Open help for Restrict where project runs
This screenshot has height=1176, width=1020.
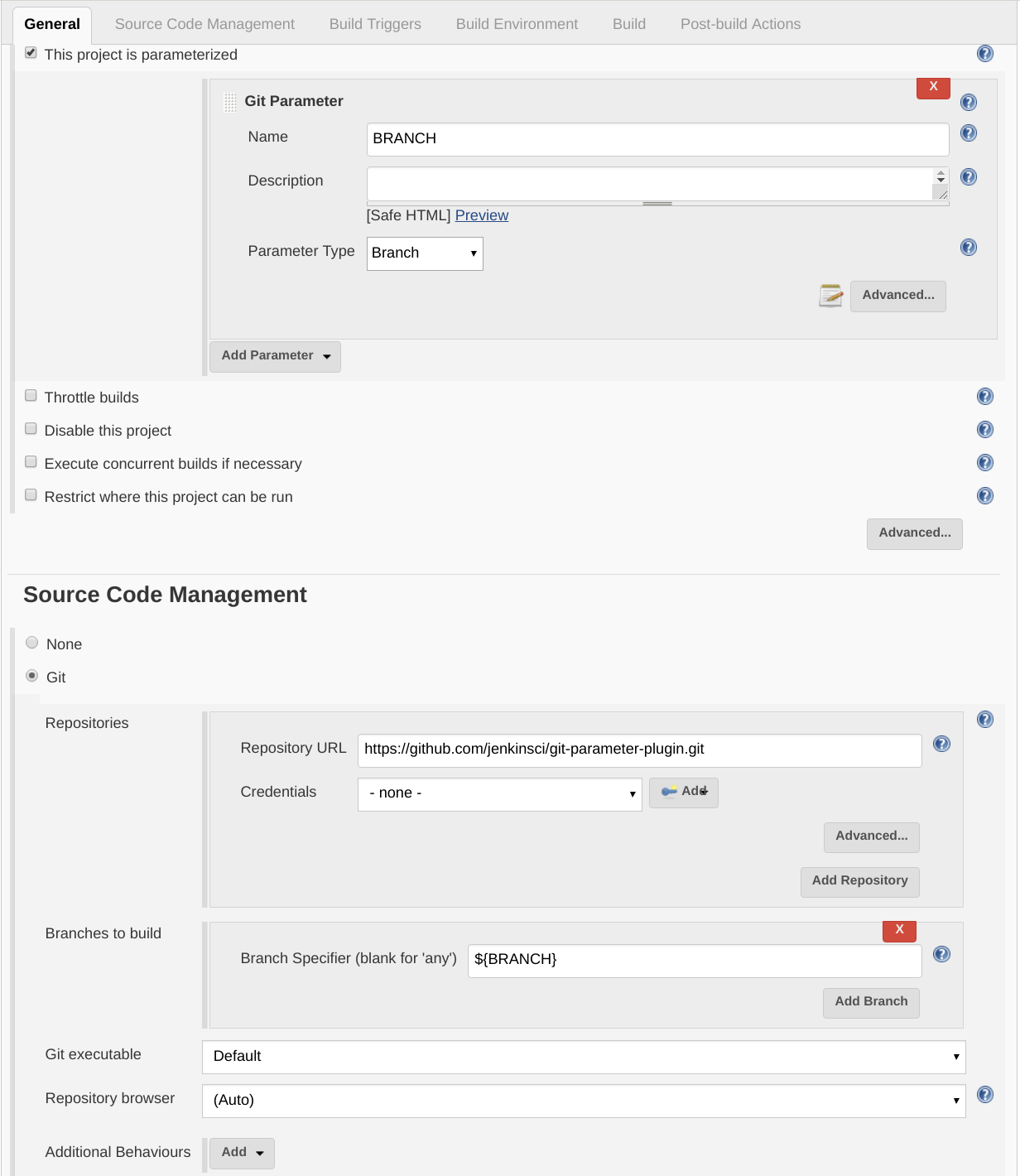(985, 496)
